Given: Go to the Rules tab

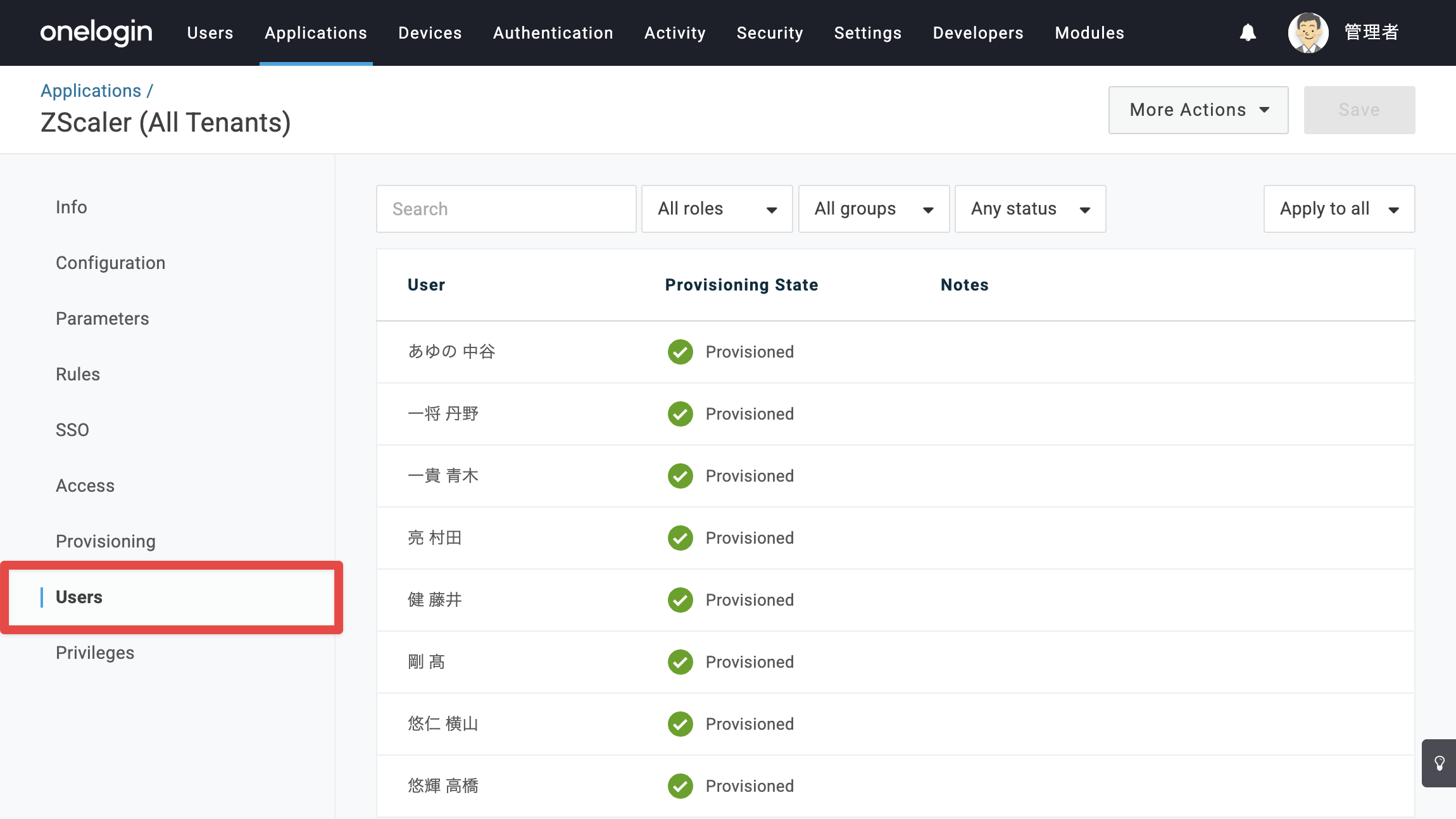Looking at the screenshot, I should pyautogui.click(x=78, y=374).
